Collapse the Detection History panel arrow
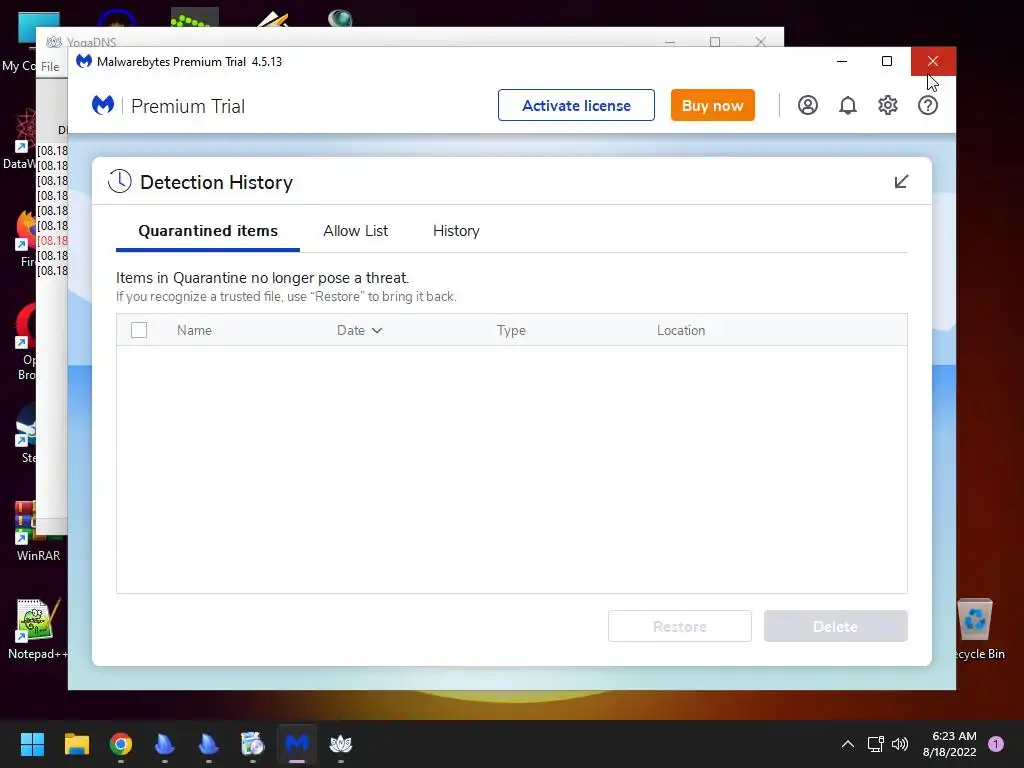 tap(901, 182)
